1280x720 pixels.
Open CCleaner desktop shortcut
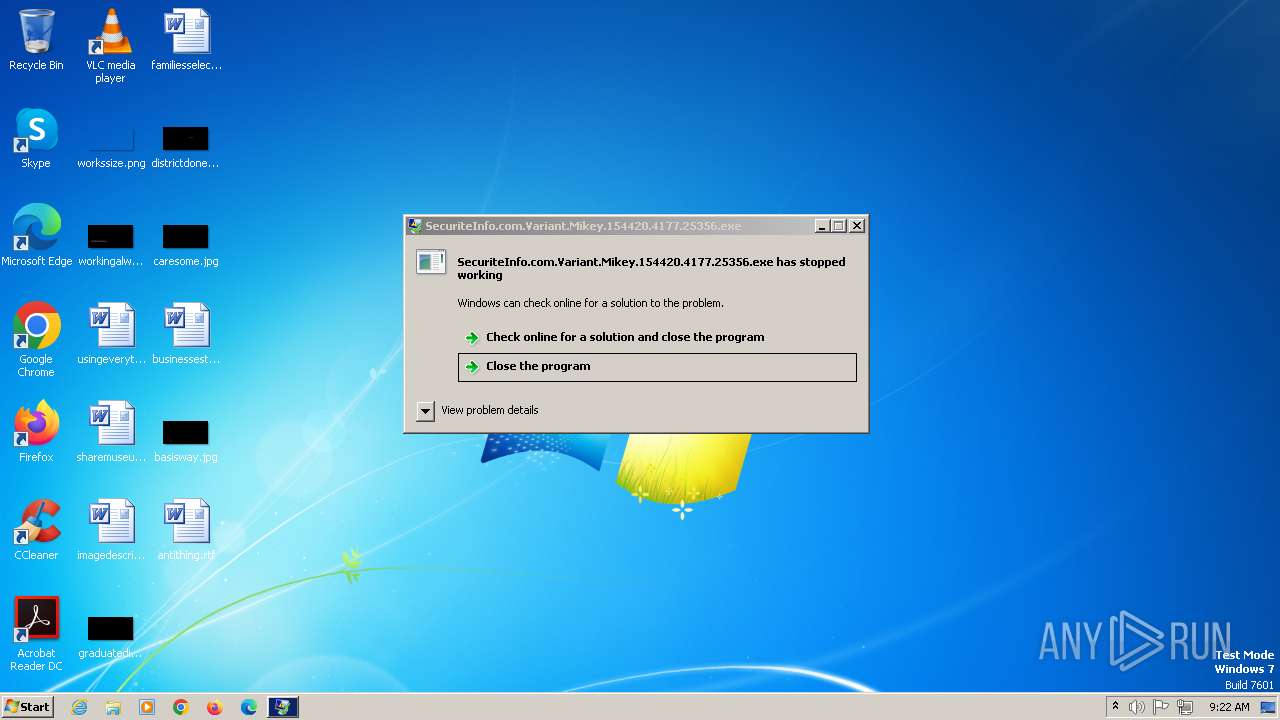click(36, 530)
